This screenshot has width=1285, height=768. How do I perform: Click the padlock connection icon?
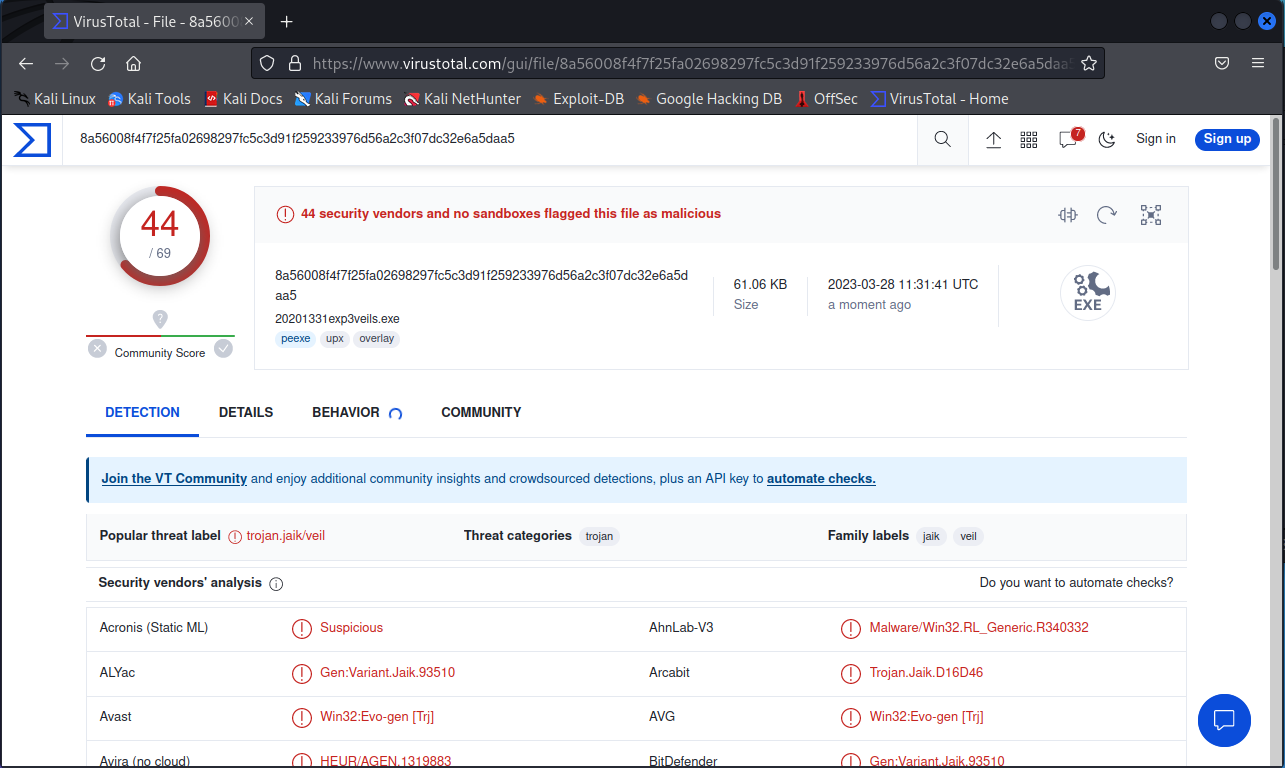pos(294,63)
